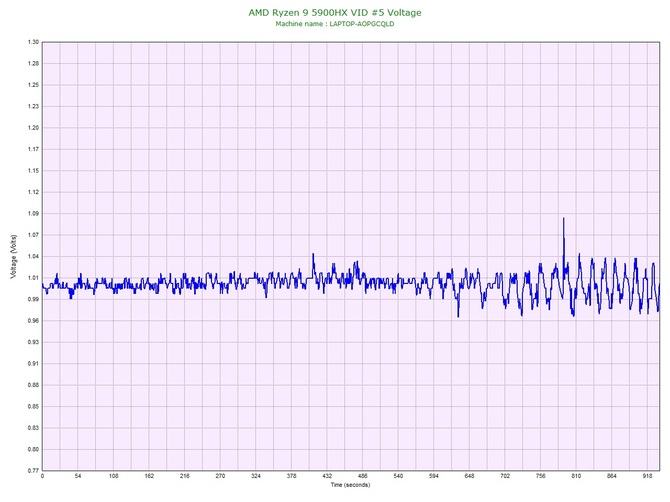Click the 432 seconds time axis tick
670x502 pixels.
coord(327,476)
